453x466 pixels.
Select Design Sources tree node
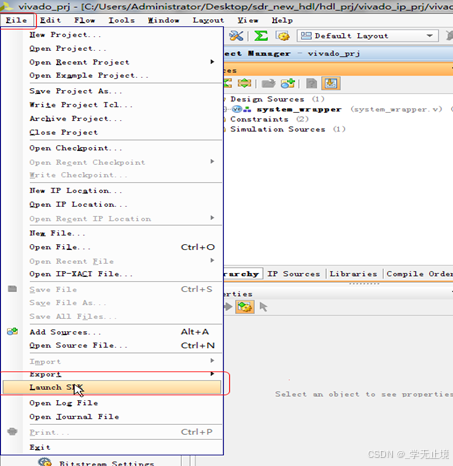(x=277, y=99)
